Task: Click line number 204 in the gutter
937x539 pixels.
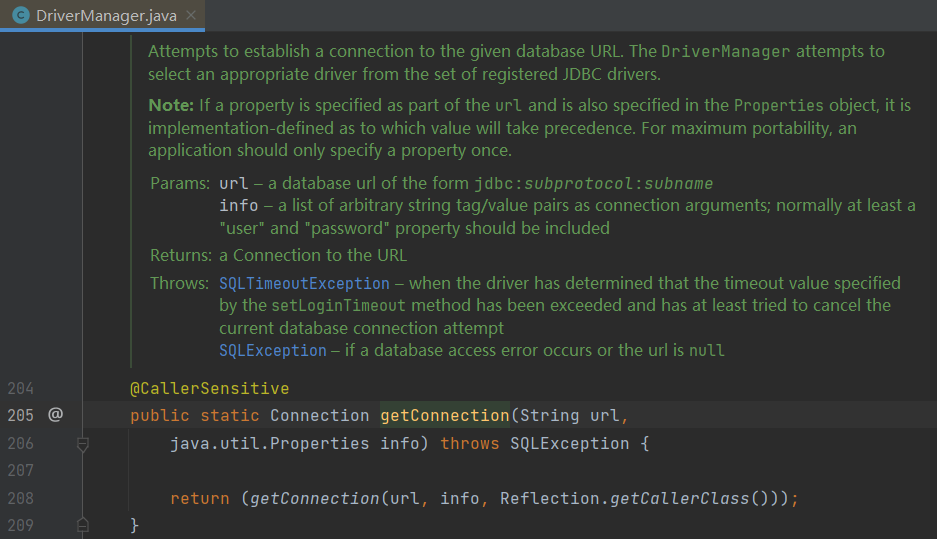Action: click(21, 389)
